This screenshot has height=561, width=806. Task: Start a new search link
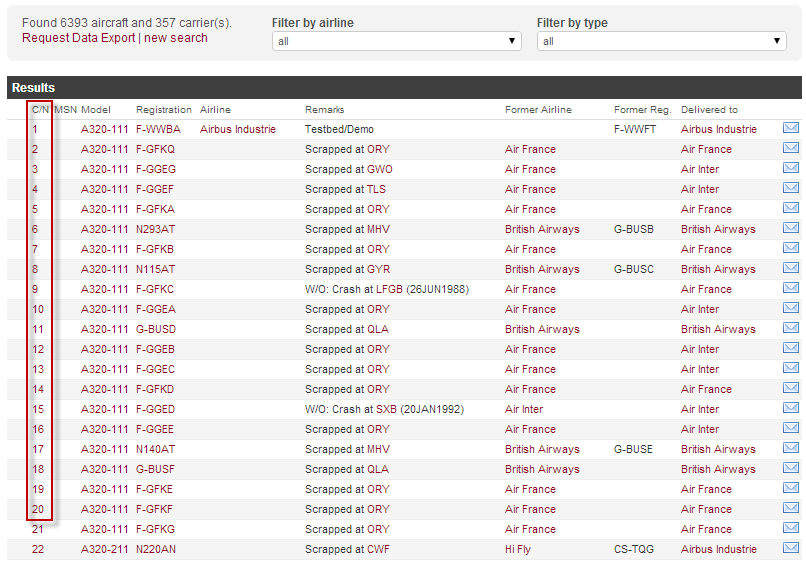point(176,38)
